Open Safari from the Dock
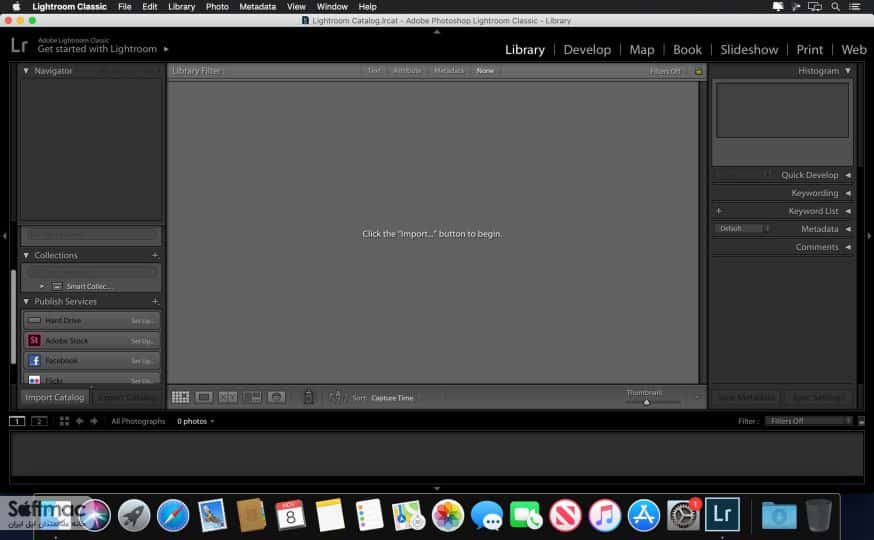 [x=173, y=515]
